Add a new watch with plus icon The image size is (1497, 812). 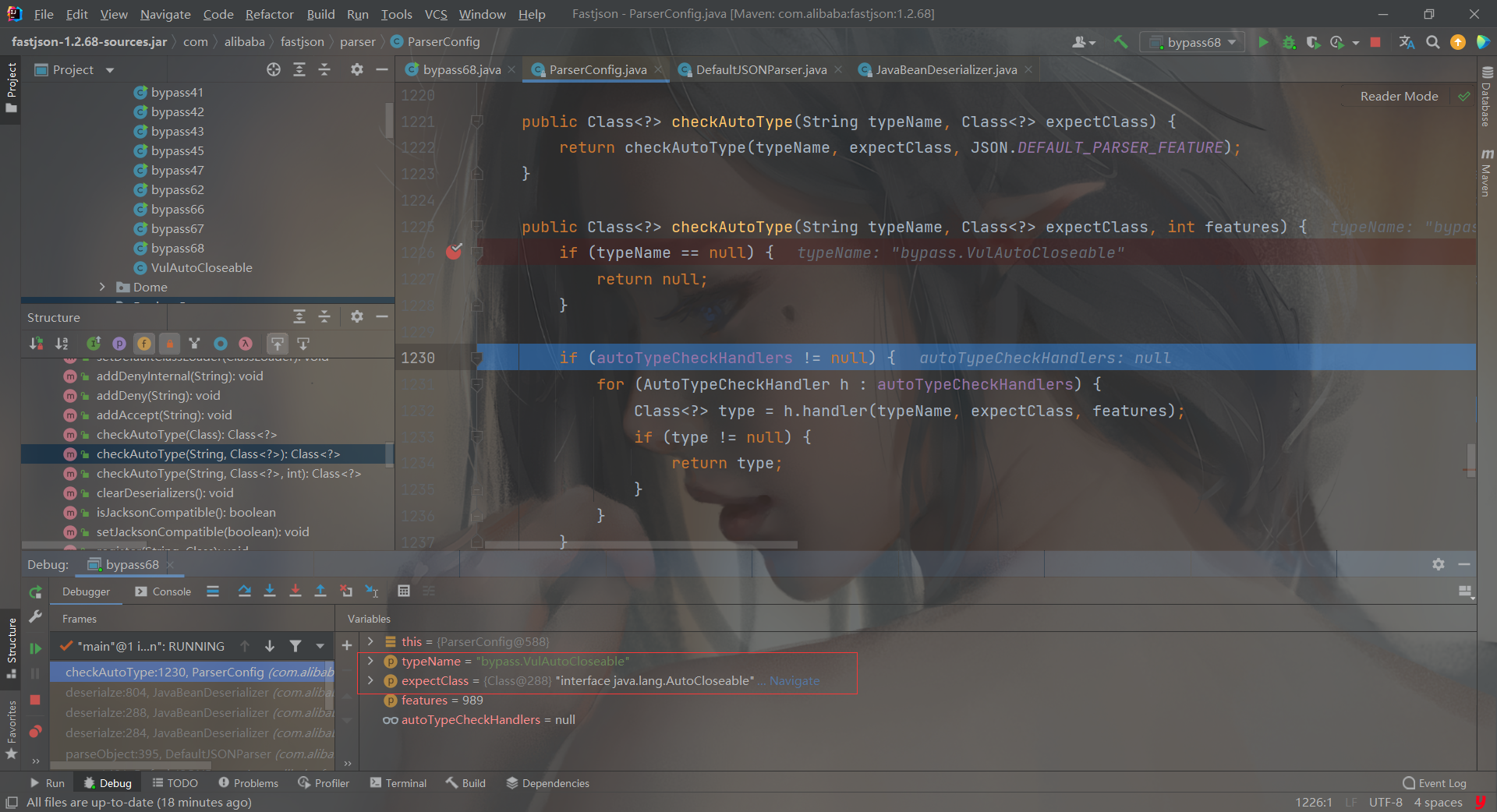click(347, 645)
